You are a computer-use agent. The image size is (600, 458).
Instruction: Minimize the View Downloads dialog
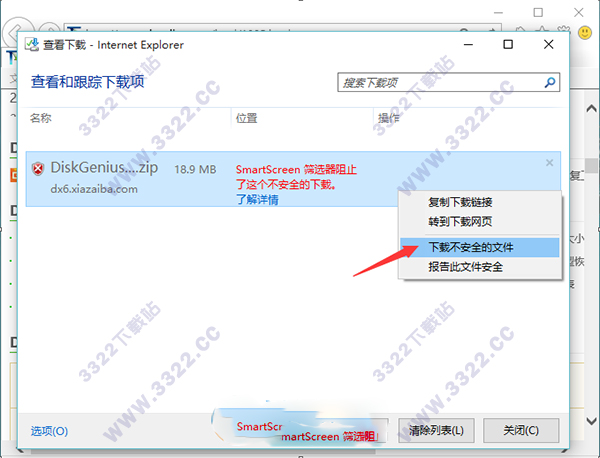point(468,44)
